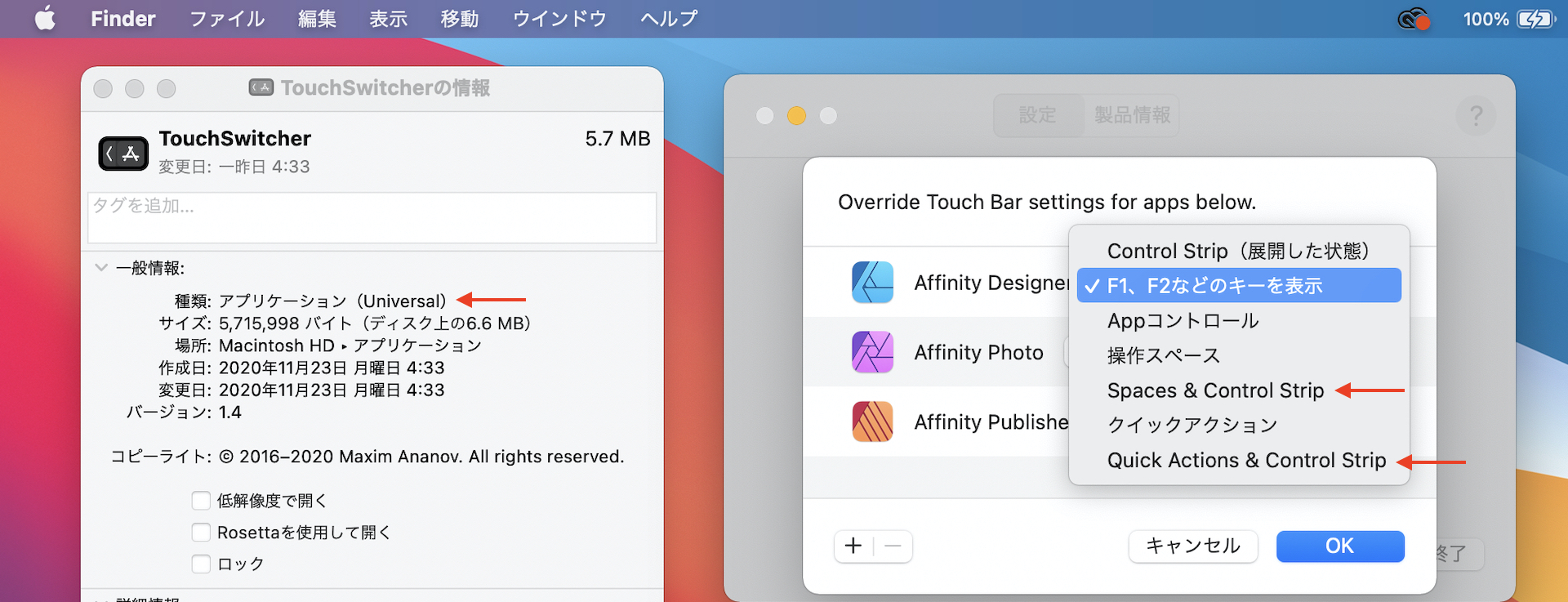Click the help question mark button
The image size is (1568, 602).
pyautogui.click(x=1476, y=116)
